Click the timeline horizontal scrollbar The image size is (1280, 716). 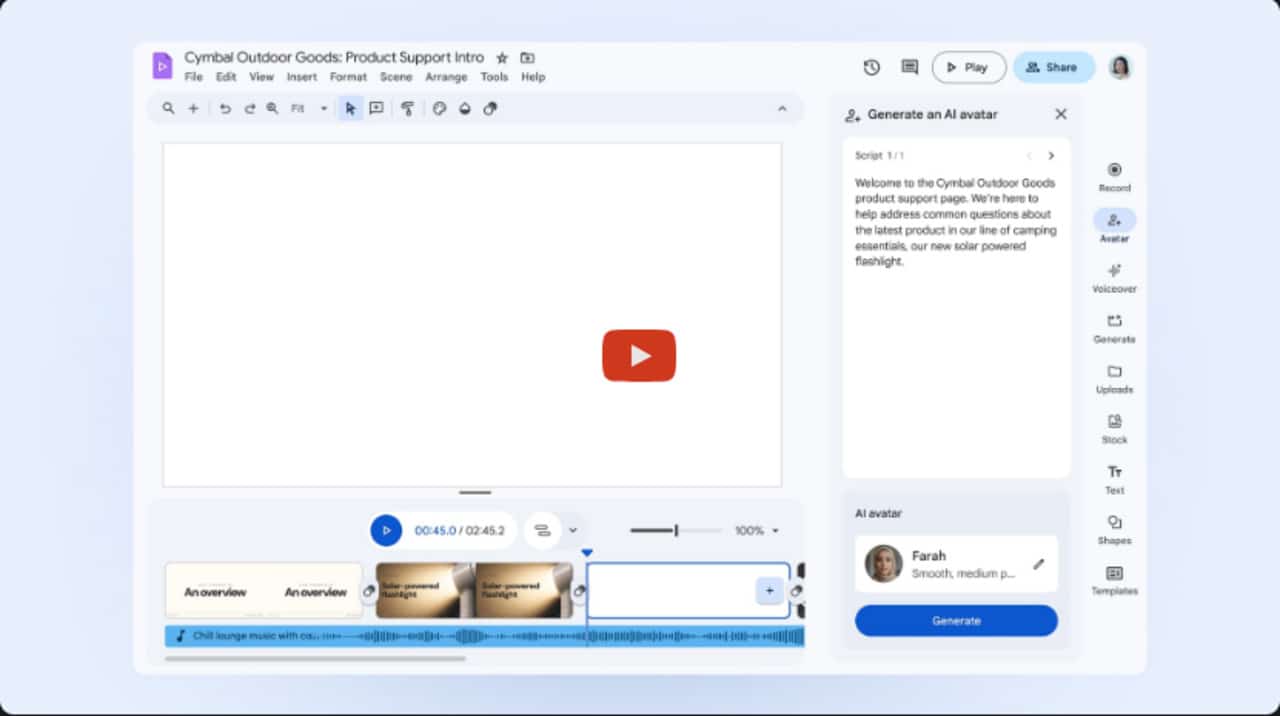pos(315,658)
